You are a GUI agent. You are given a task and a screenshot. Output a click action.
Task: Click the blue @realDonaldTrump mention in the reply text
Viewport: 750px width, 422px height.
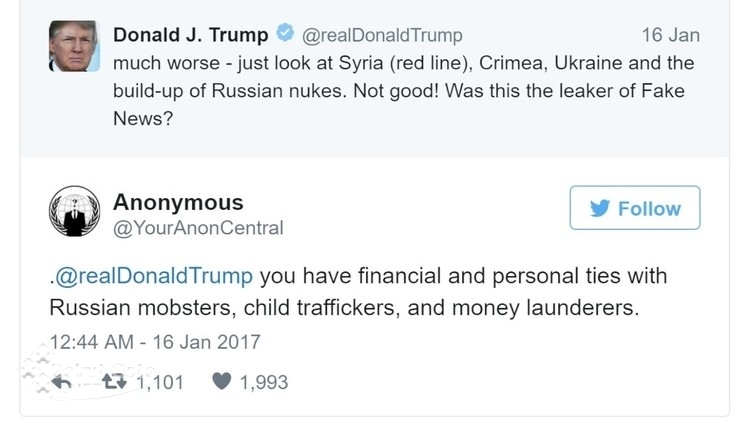tap(153, 276)
